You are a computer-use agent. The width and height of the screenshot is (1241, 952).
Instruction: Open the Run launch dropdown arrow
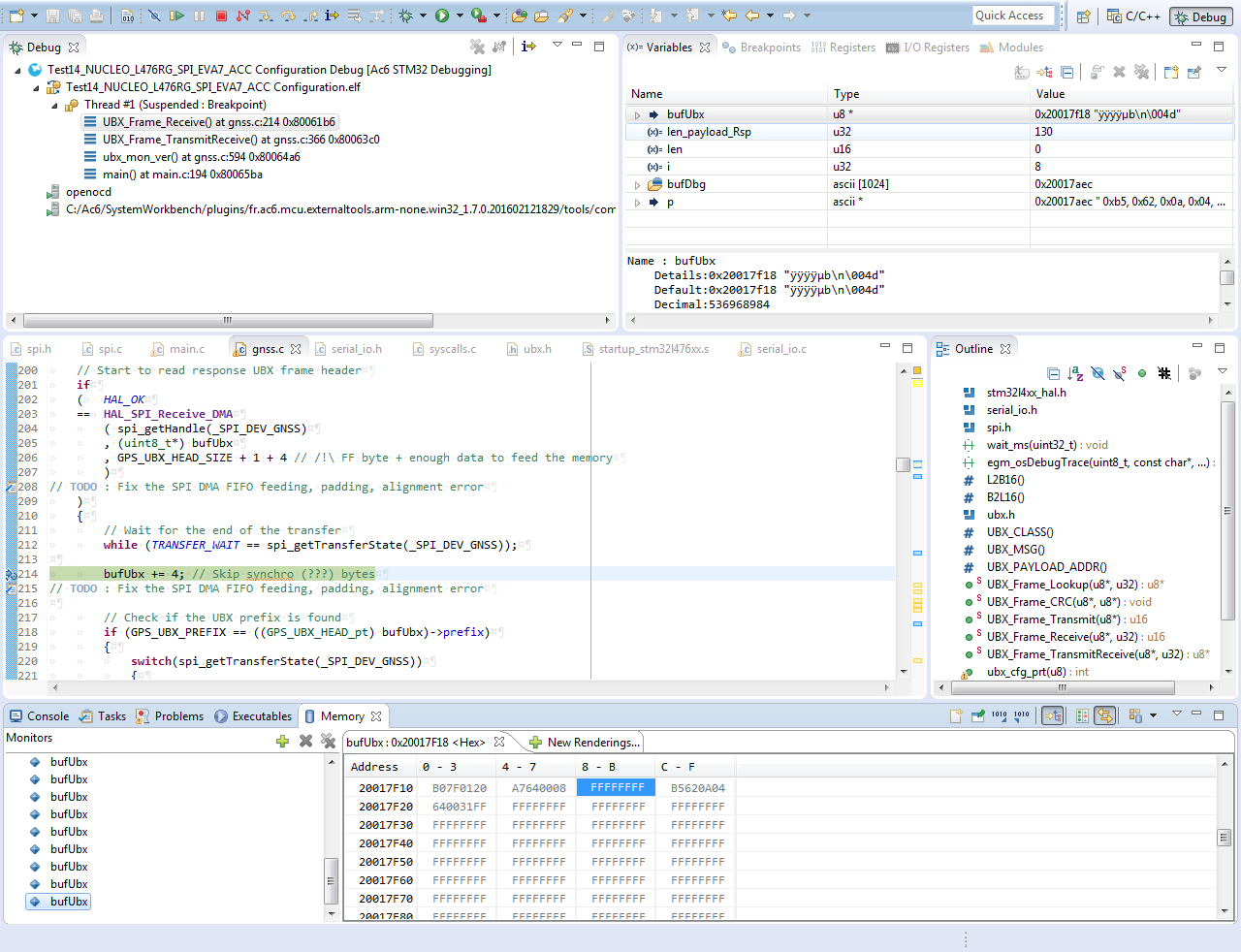click(x=460, y=16)
